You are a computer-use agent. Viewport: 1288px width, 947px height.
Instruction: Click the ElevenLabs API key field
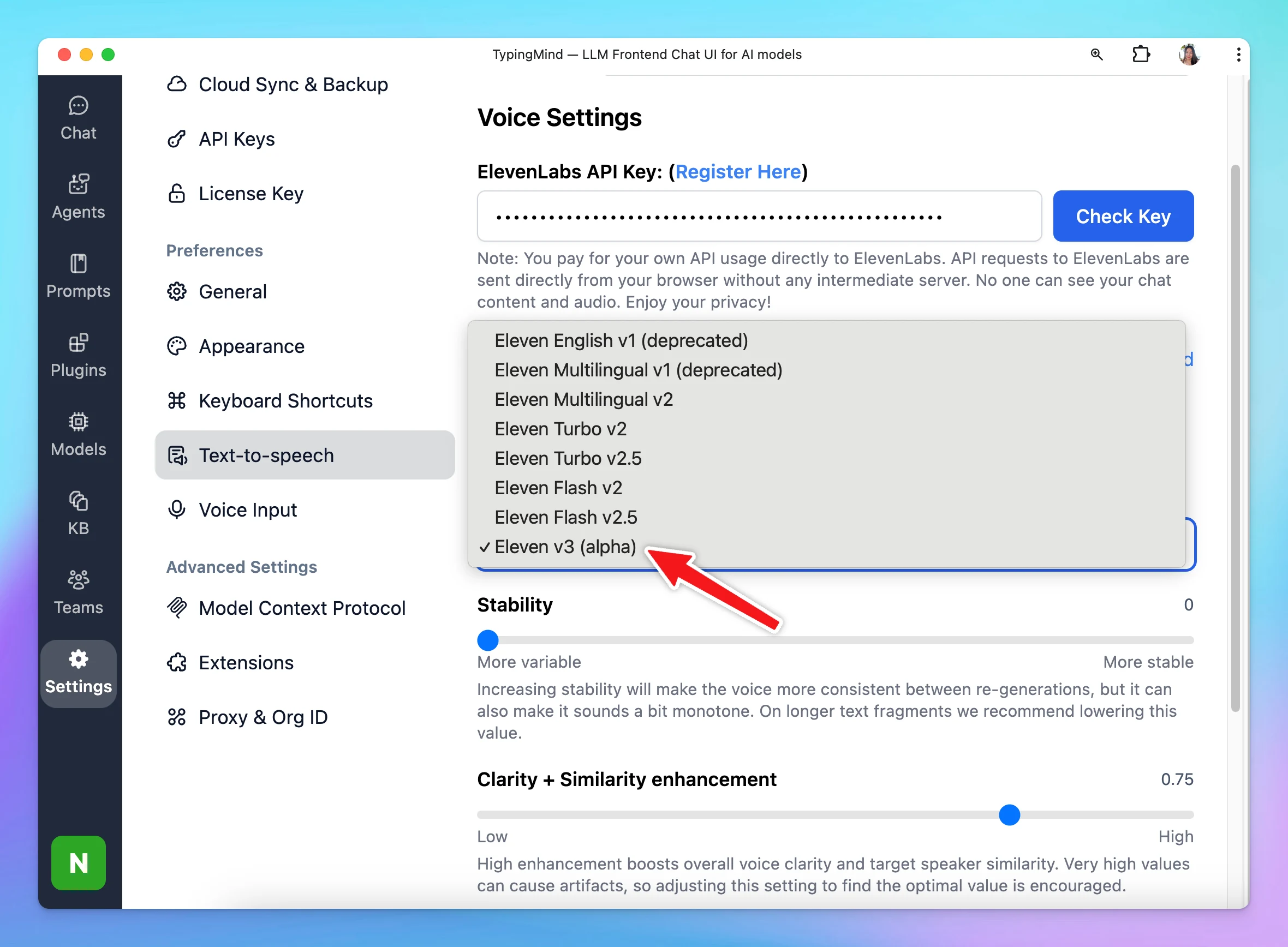[759, 216]
